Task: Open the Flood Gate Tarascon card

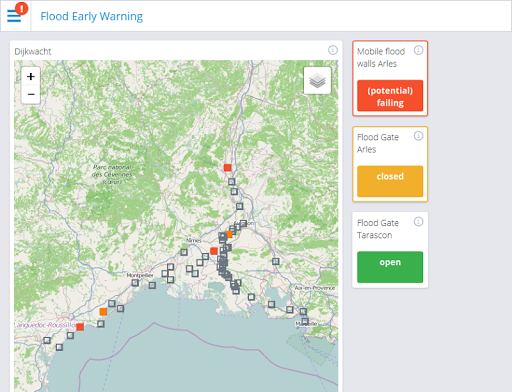Action: [390, 250]
